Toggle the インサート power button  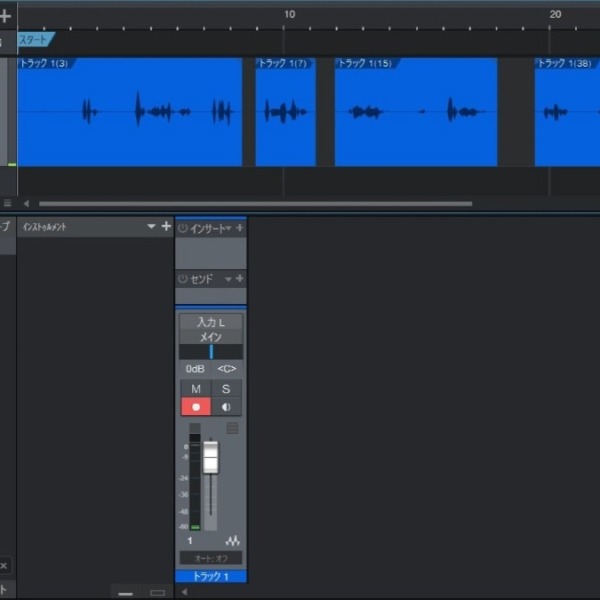(183, 228)
